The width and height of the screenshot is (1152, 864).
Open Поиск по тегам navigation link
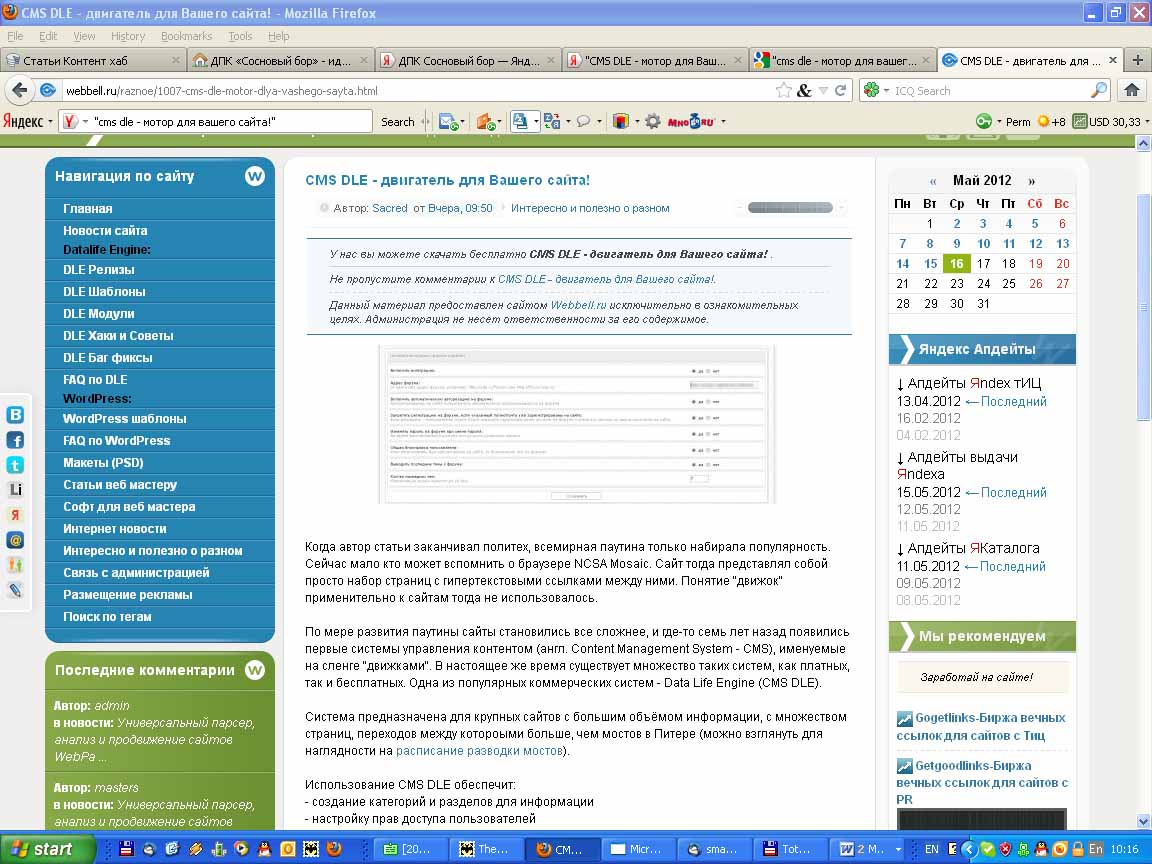(x=107, y=617)
